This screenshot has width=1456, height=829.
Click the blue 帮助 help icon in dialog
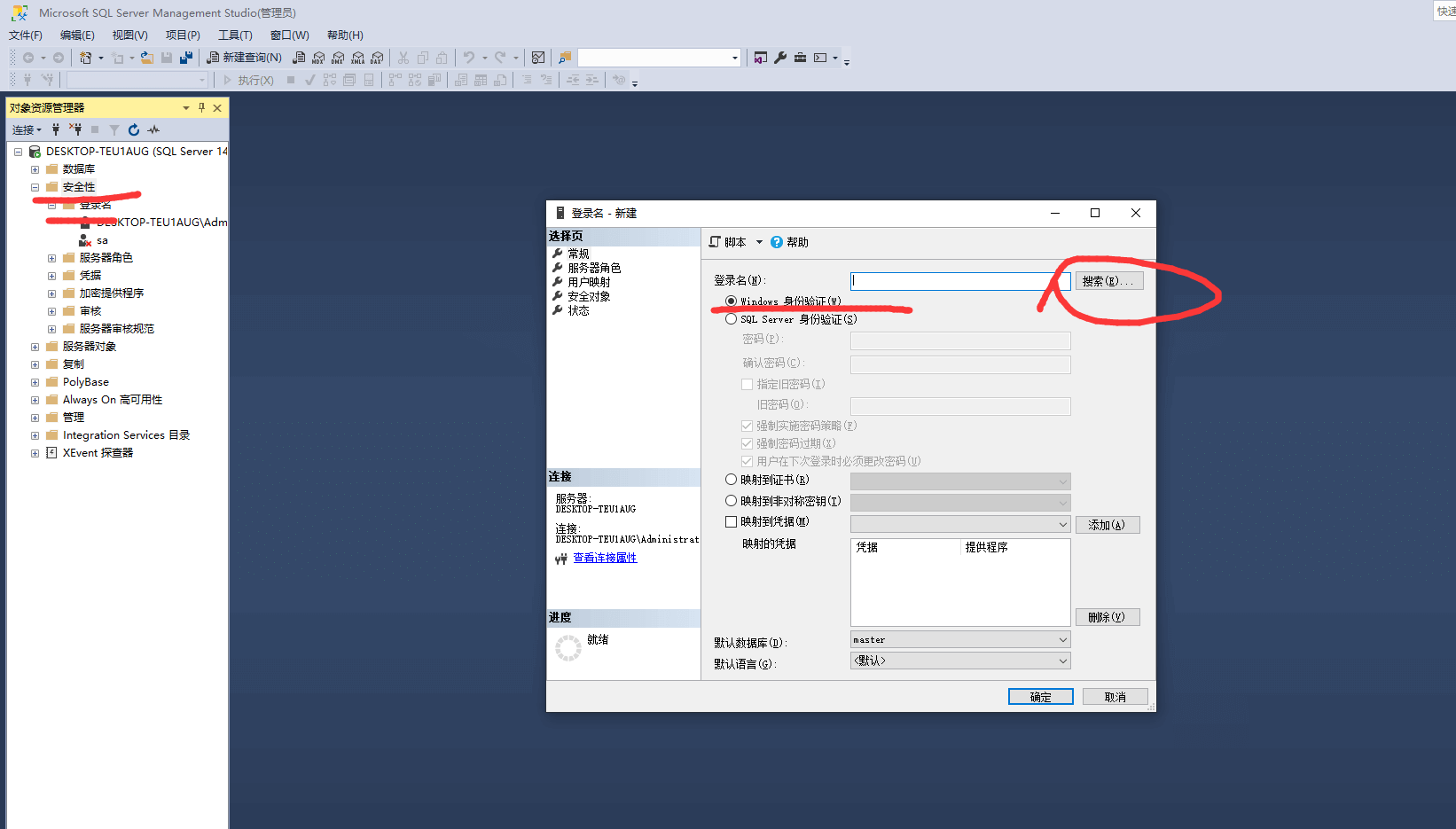[x=777, y=242]
